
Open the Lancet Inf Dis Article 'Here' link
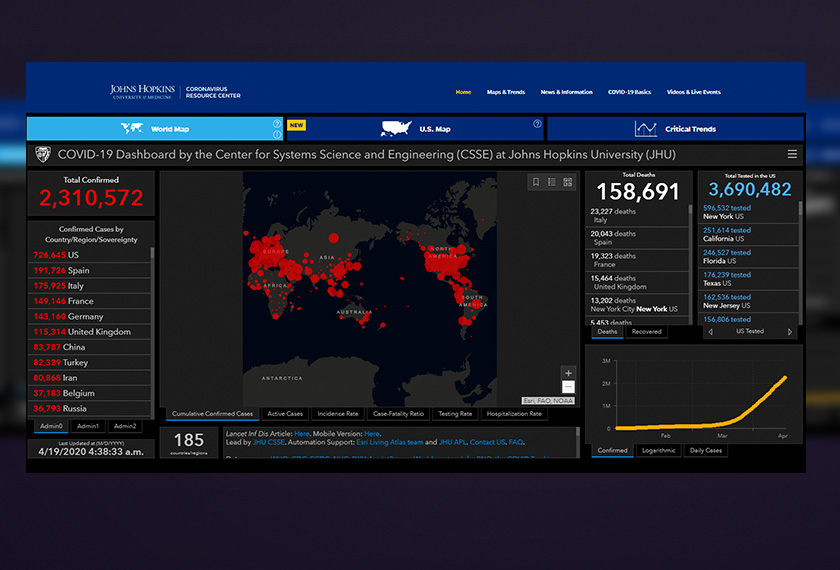[302, 434]
